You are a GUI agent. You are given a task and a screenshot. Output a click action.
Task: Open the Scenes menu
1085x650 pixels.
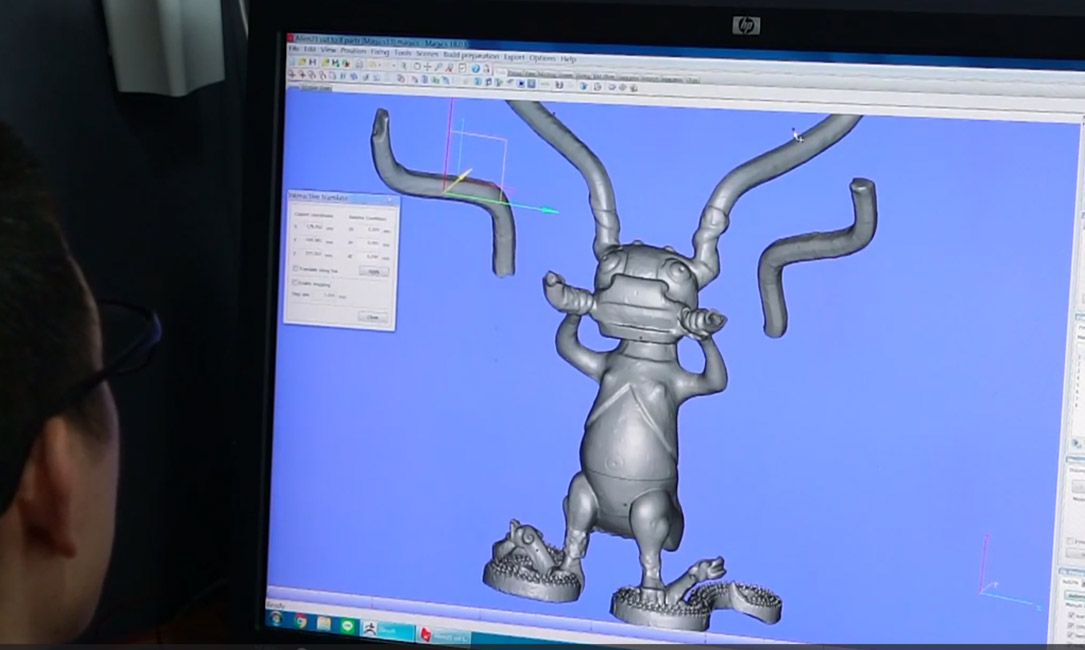pos(427,53)
